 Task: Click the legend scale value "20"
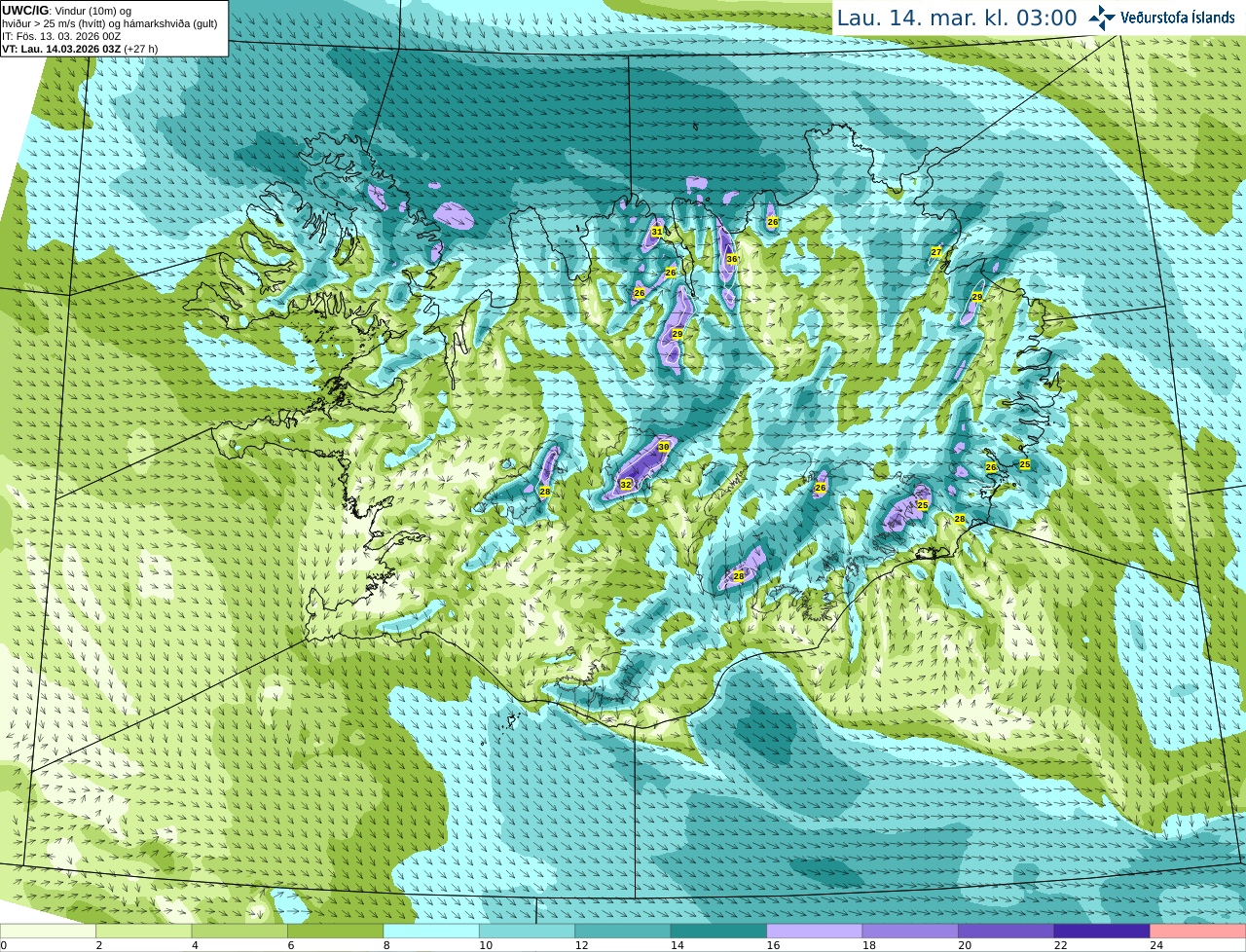[965, 945]
